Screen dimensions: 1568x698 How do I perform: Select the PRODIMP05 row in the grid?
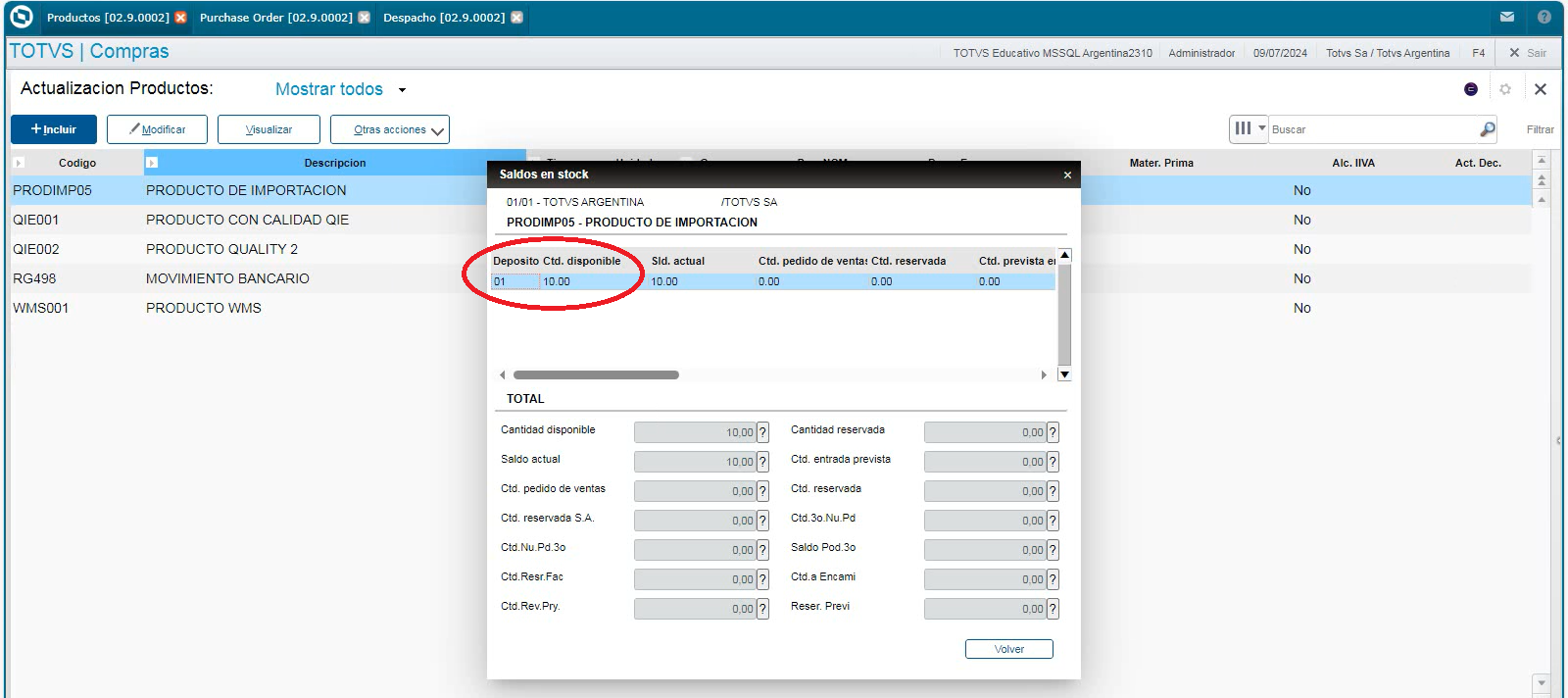[x=250, y=190]
